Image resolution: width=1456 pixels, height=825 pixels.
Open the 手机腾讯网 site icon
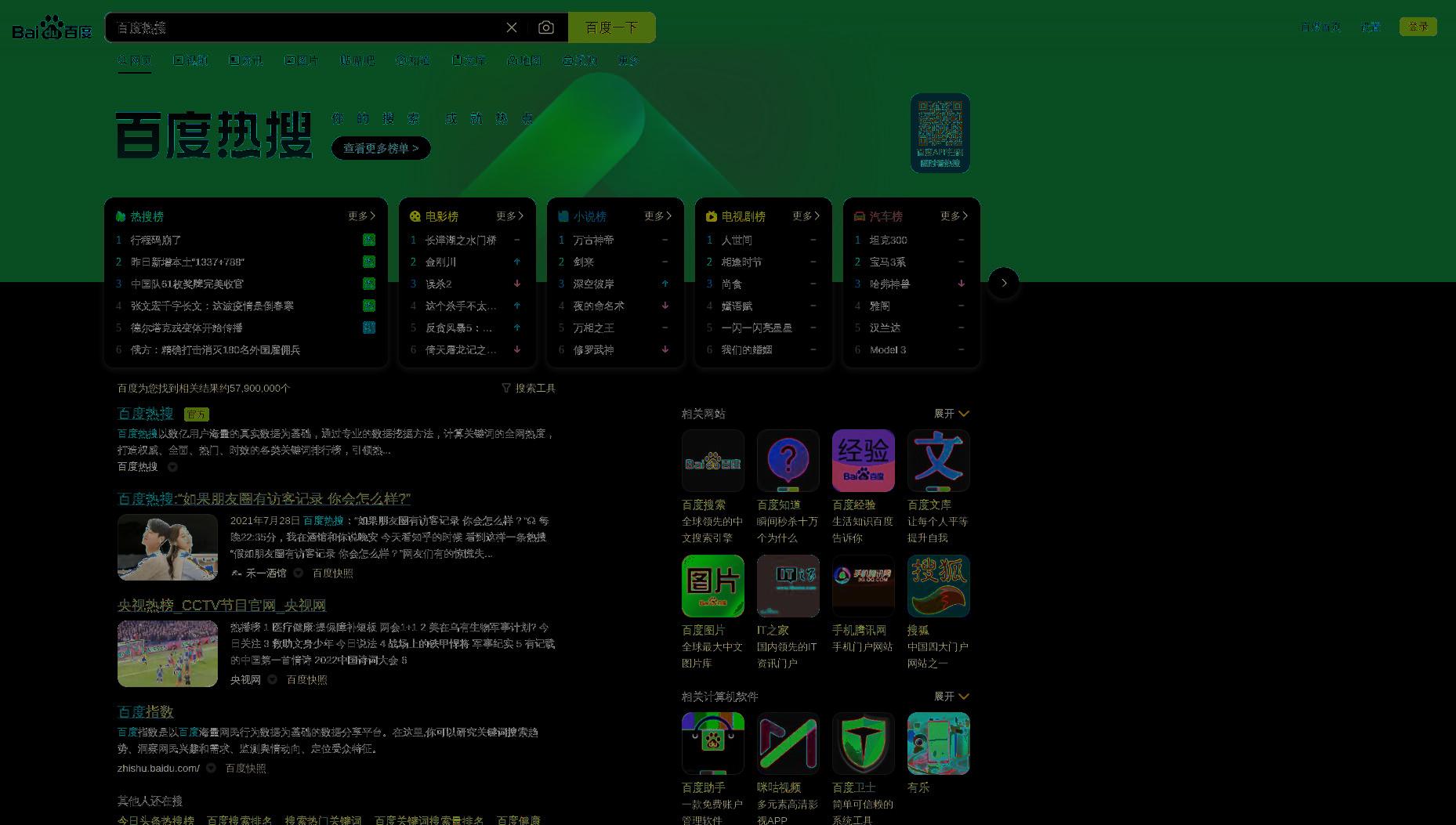point(864,586)
